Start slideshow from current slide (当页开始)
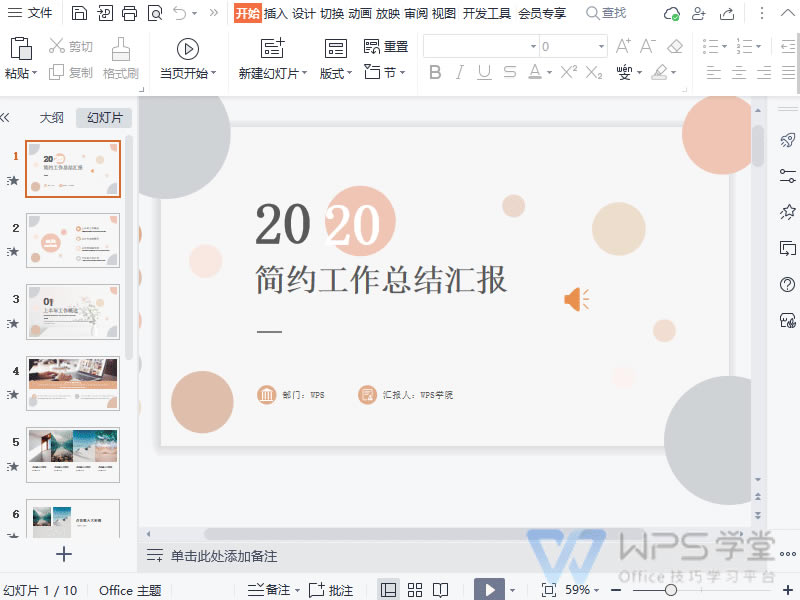Screen dimensions: 800x600 [188, 57]
